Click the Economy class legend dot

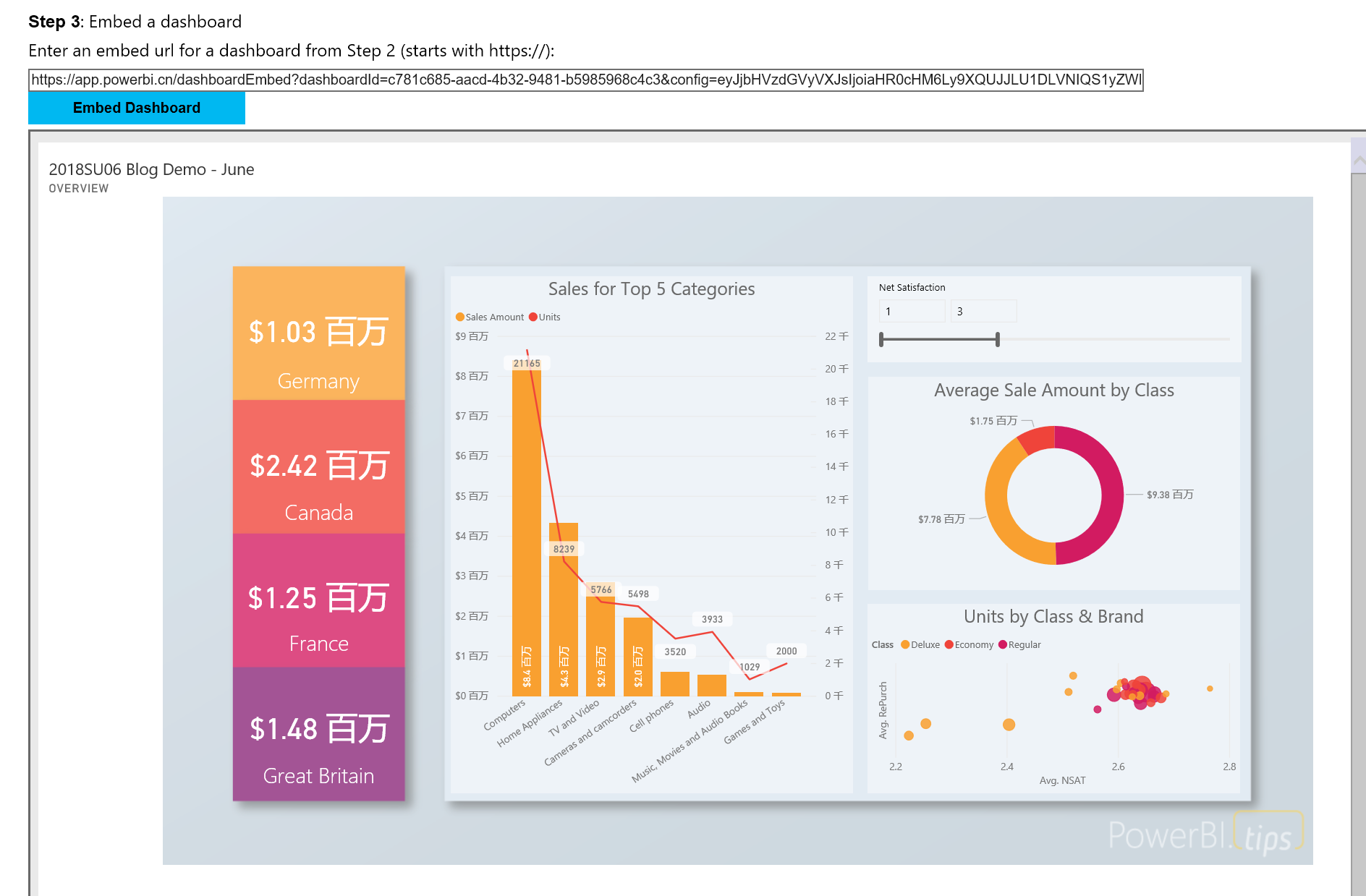coord(949,644)
